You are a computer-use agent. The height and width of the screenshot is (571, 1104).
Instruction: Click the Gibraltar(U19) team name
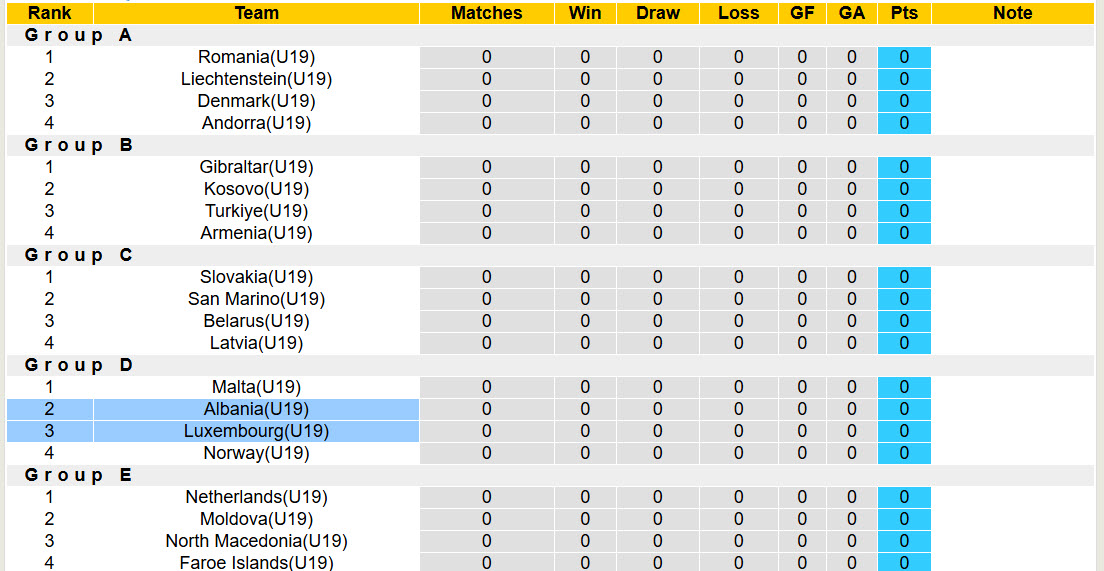[x=256, y=167]
